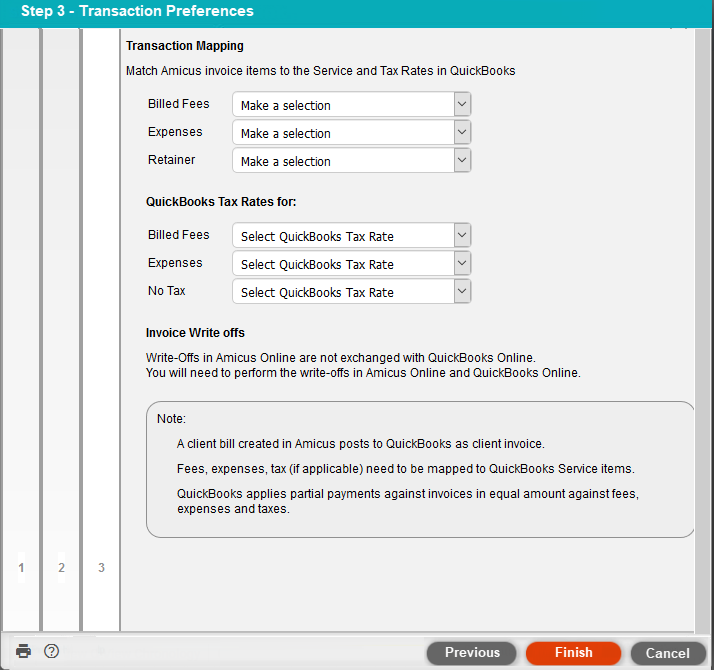The height and width of the screenshot is (670, 714).
Task: Click the Invoice Write offs heading
Action: tap(195, 333)
